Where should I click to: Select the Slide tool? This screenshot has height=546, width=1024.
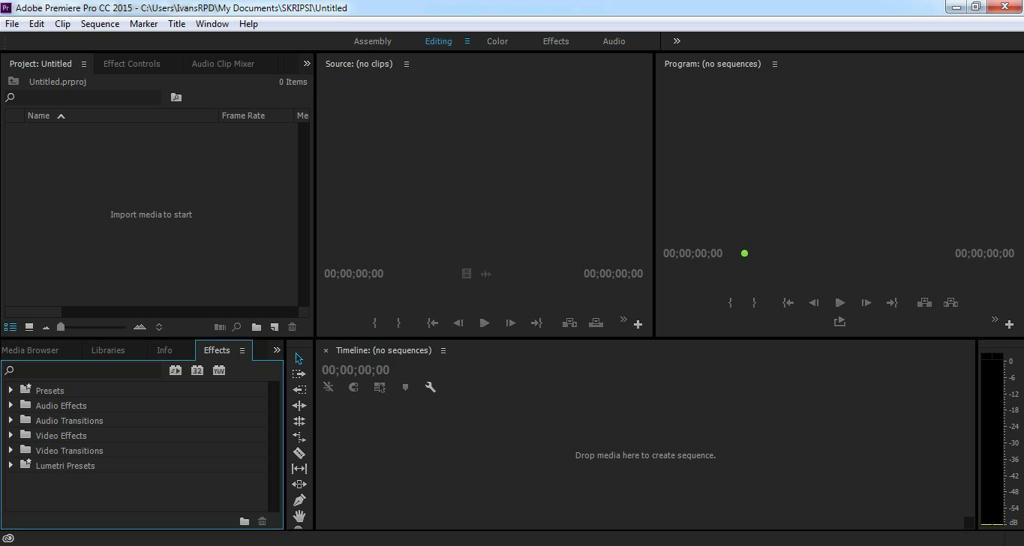299,484
